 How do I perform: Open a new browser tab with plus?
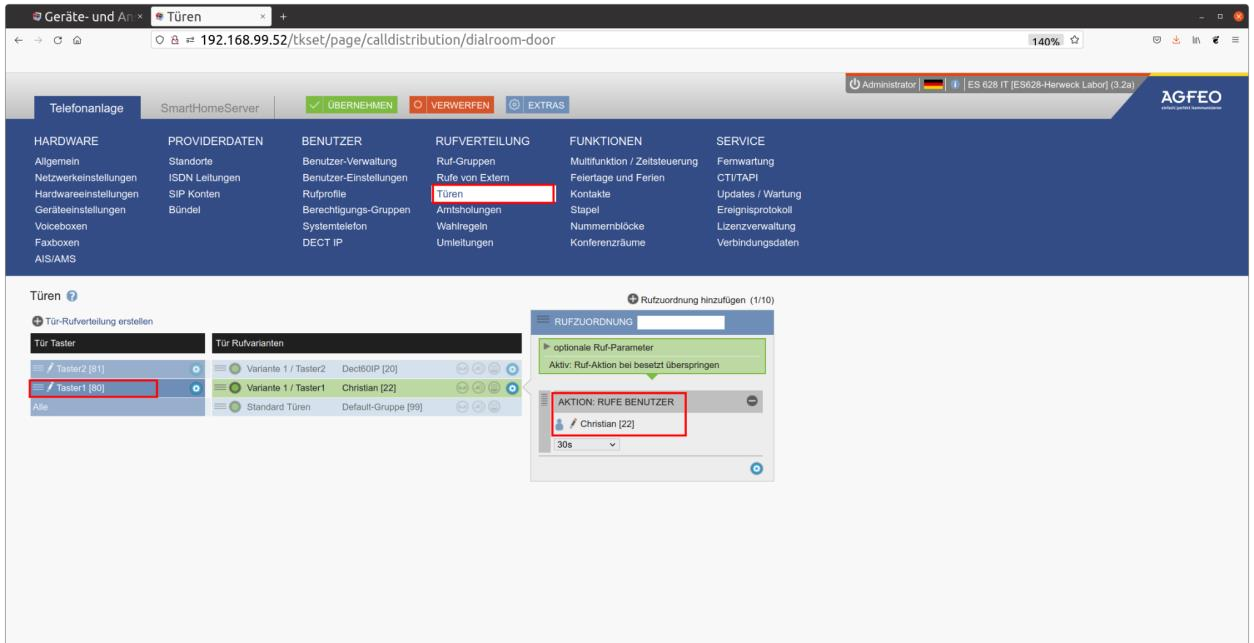(x=283, y=15)
